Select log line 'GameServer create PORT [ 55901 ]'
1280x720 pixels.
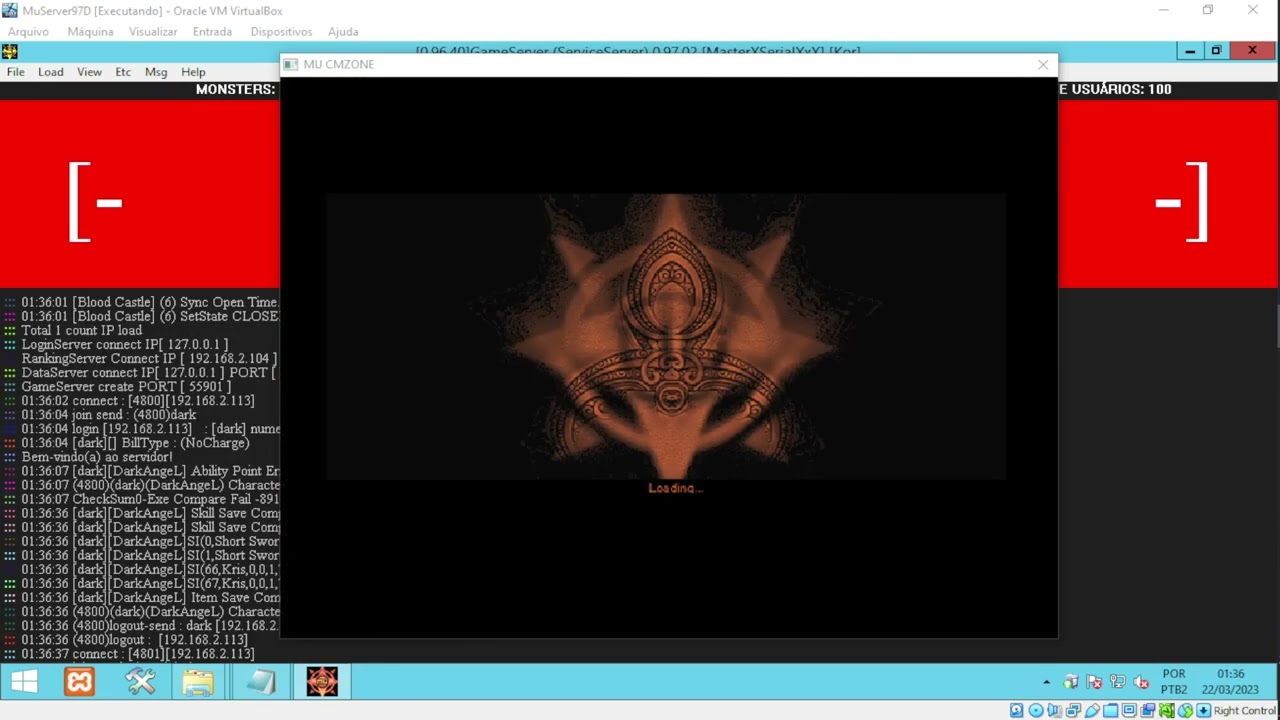[126, 386]
